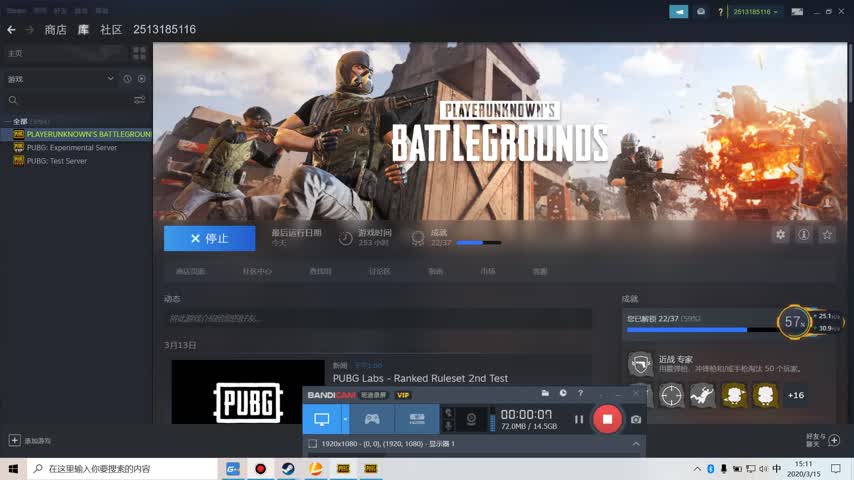
Task: Switch to Big Picture mode icon
Action: click(x=797, y=11)
